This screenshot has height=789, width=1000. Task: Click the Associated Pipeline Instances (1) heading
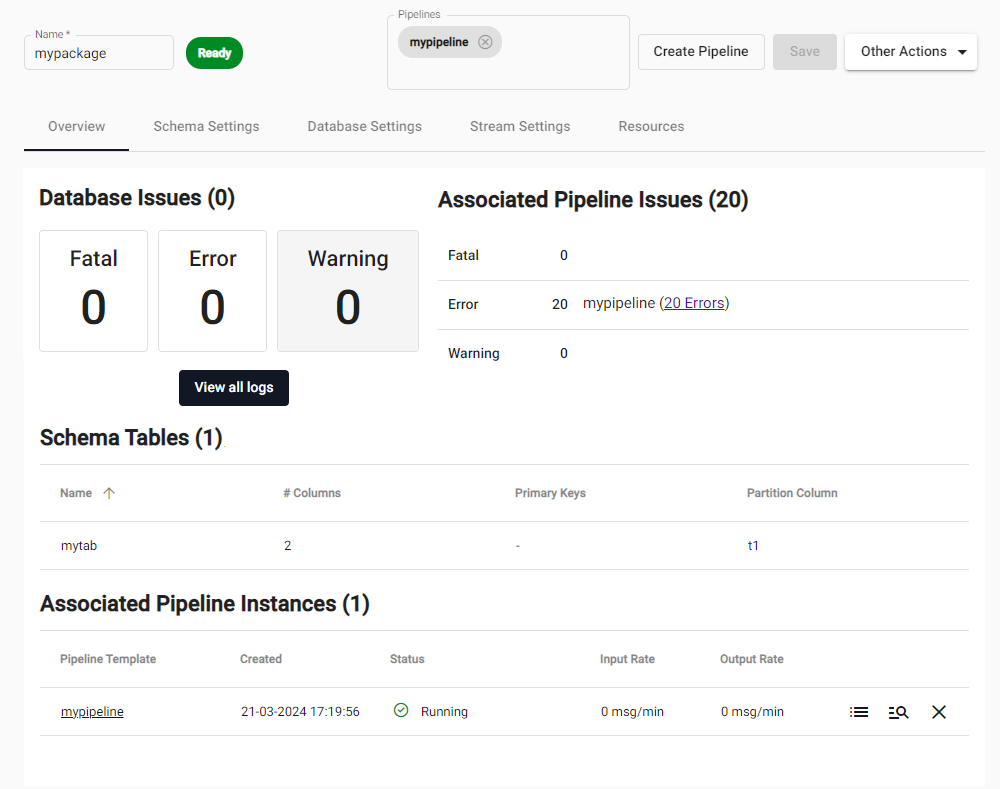205,604
